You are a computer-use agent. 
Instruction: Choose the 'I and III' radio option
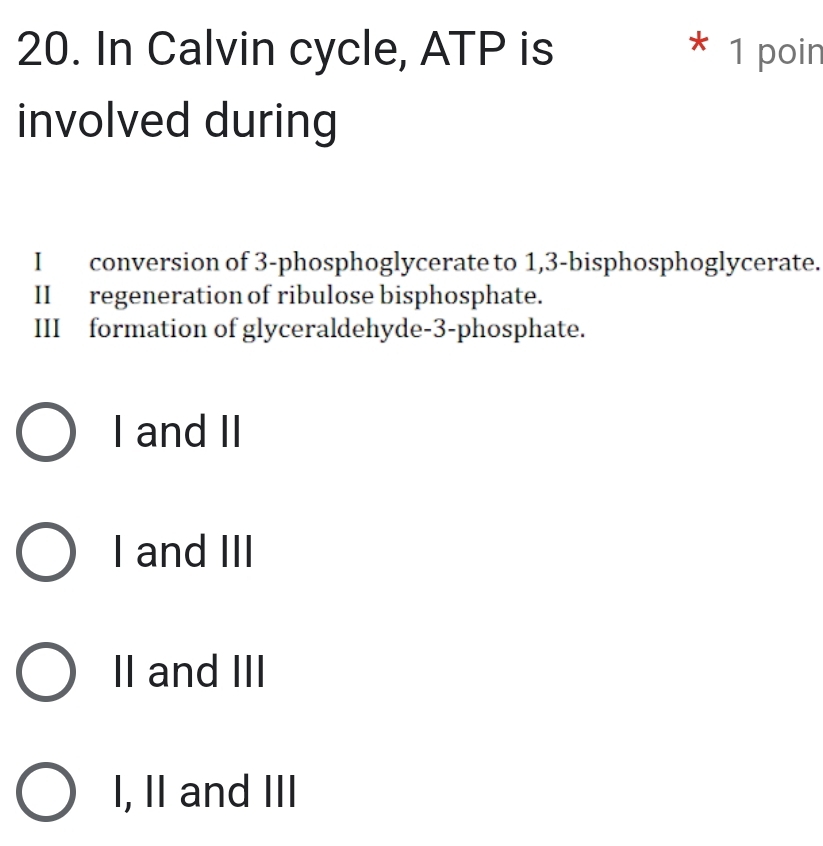(x=45, y=552)
